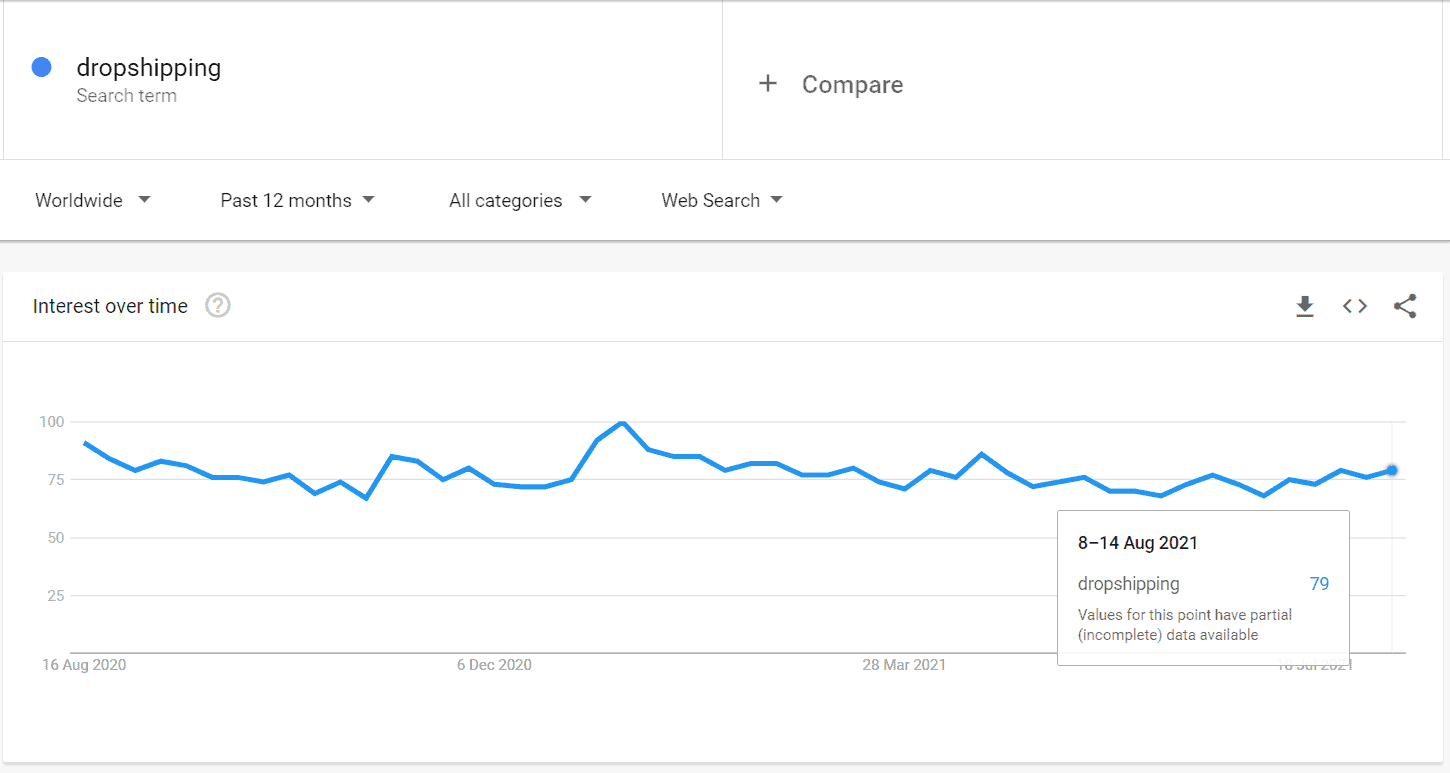This screenshot has width=1450, height=773.
Task: Click the plus icon next to Compare
Action: (x=767, y=84)
